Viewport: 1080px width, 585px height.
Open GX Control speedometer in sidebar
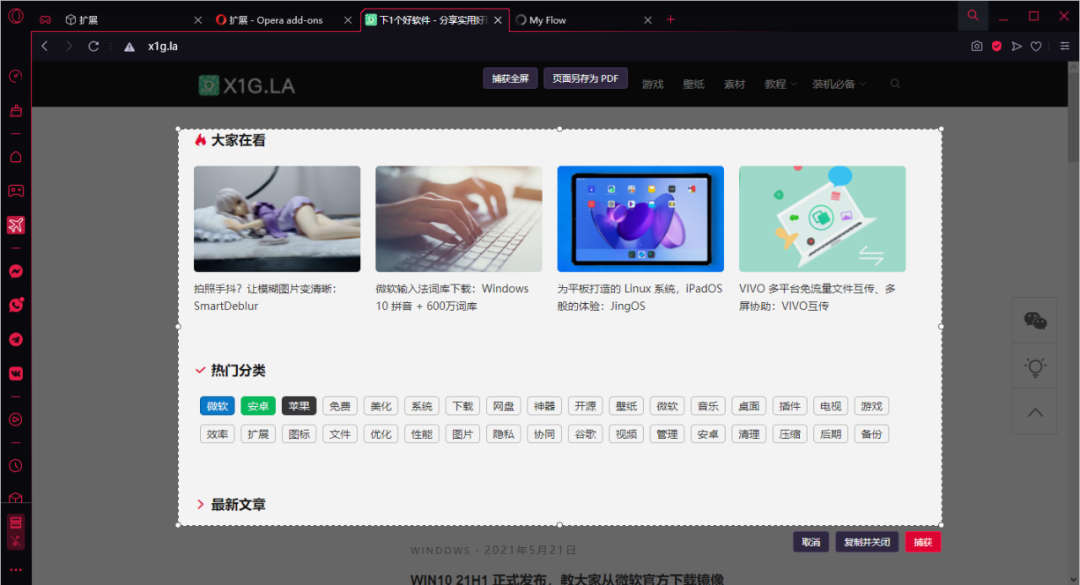click(16, 76)
